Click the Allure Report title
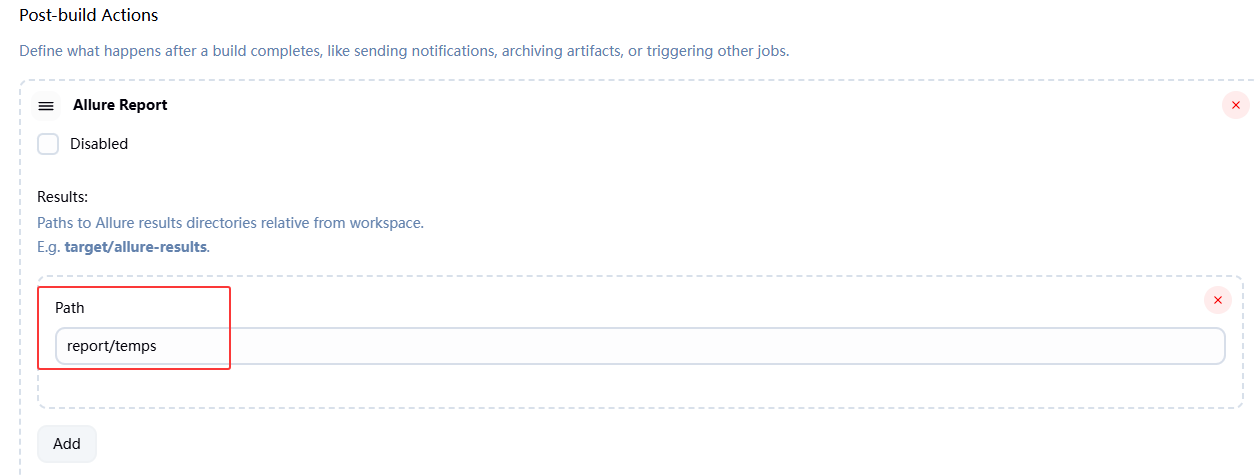This screenshot has width=1256, height=476. tap(120, 105)
